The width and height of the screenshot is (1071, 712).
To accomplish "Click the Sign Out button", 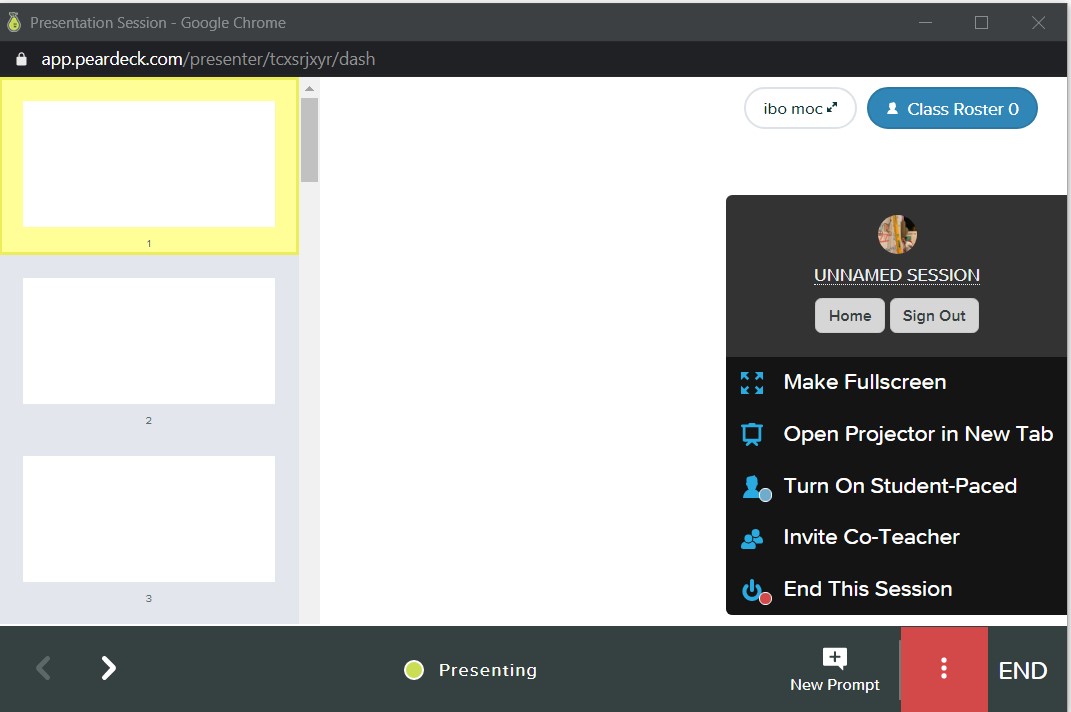I will [934, 316].
